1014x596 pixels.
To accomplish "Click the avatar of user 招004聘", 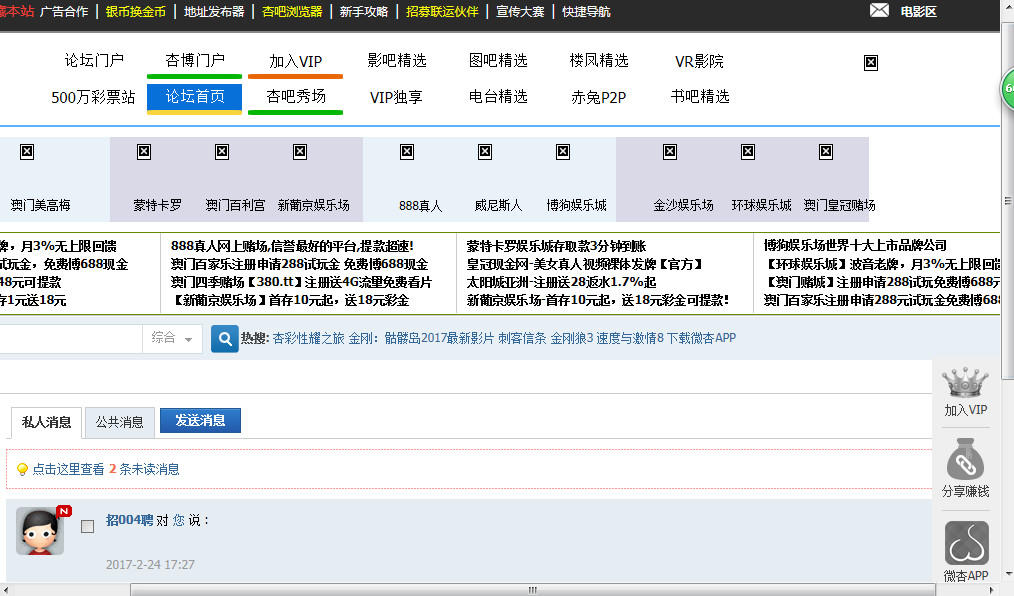I will point(40,531).
